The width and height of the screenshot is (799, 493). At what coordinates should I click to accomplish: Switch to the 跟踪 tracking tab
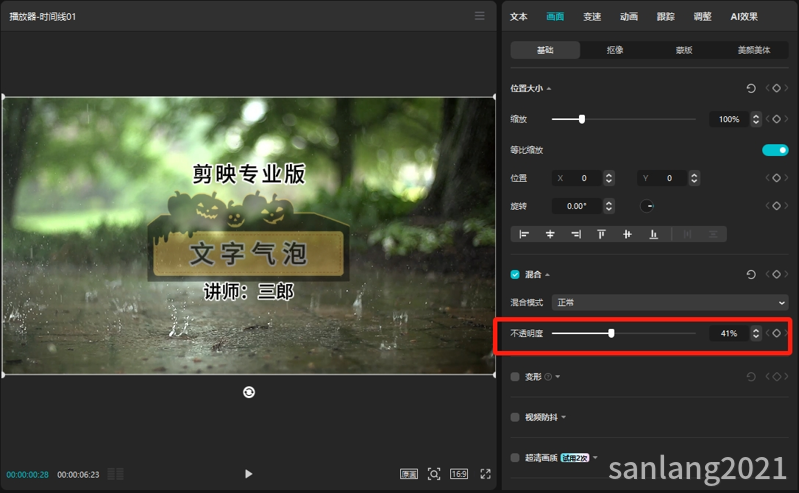[665, 16]
